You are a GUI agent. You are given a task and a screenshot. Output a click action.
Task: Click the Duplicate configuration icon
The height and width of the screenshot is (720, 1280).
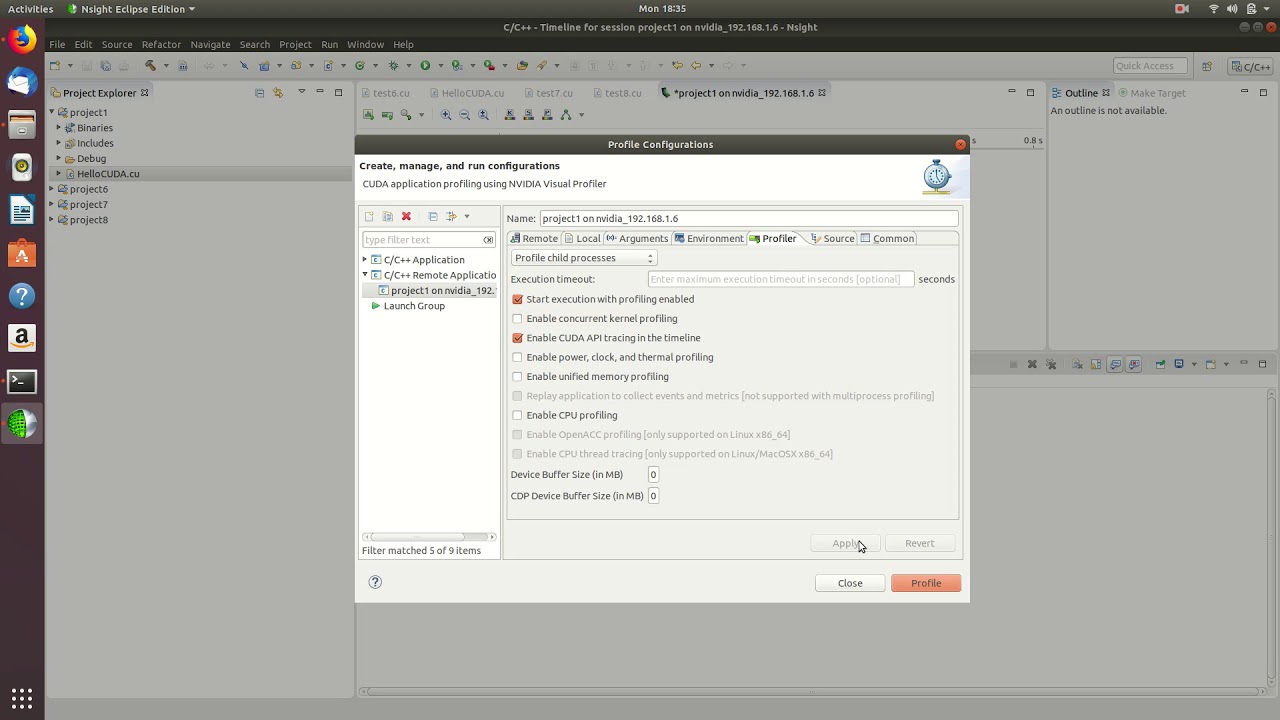(x=387, y=216)
